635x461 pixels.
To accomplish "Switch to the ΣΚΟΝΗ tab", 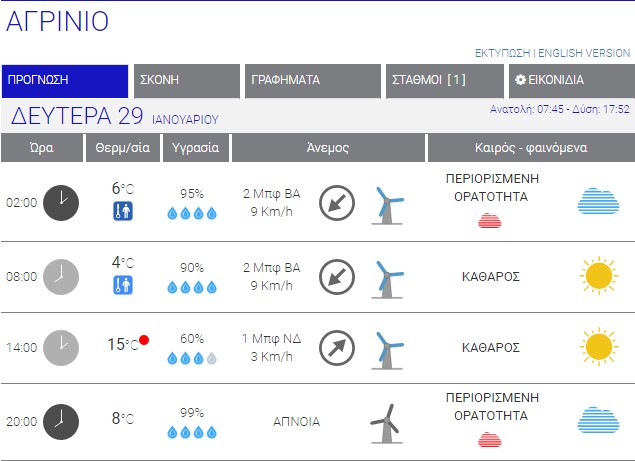I will click(x=187, y=81).
